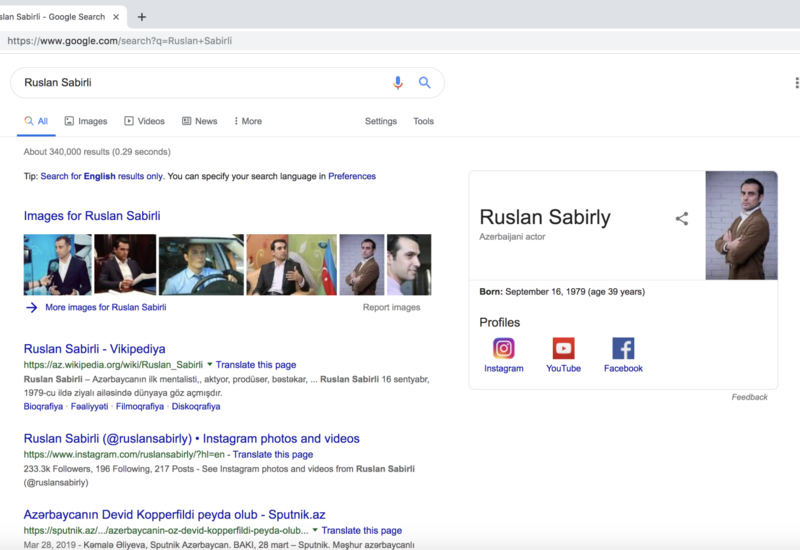Open the Filmoqrafiya sitelink
800x550 pixels.
140,406
